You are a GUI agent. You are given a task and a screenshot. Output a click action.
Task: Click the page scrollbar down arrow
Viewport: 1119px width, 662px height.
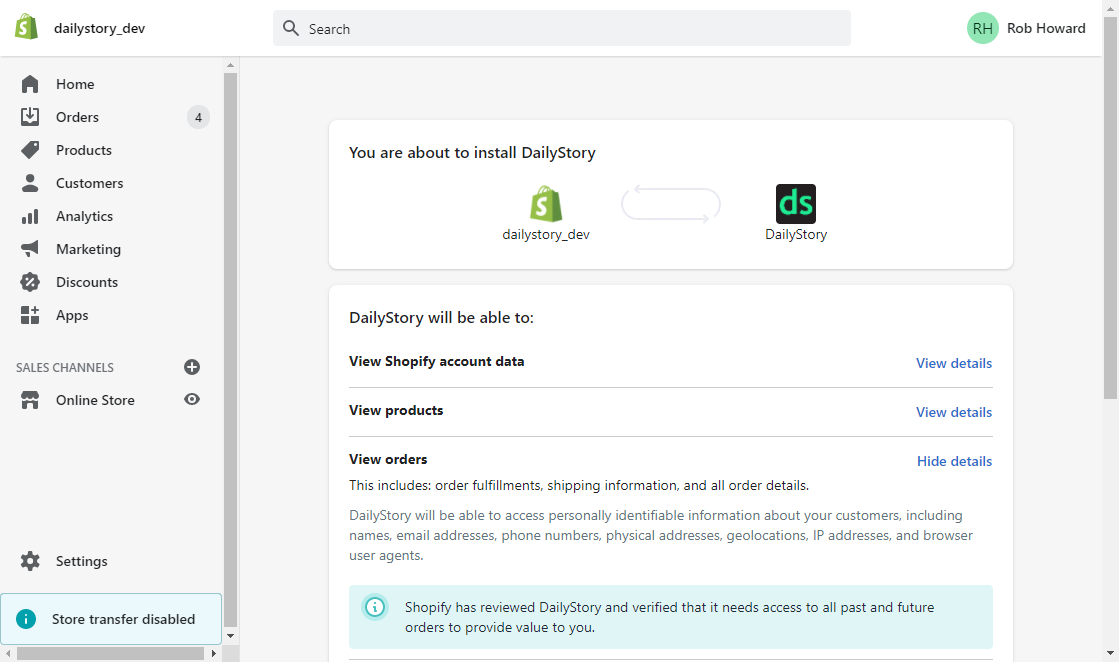pos(1110,653)
